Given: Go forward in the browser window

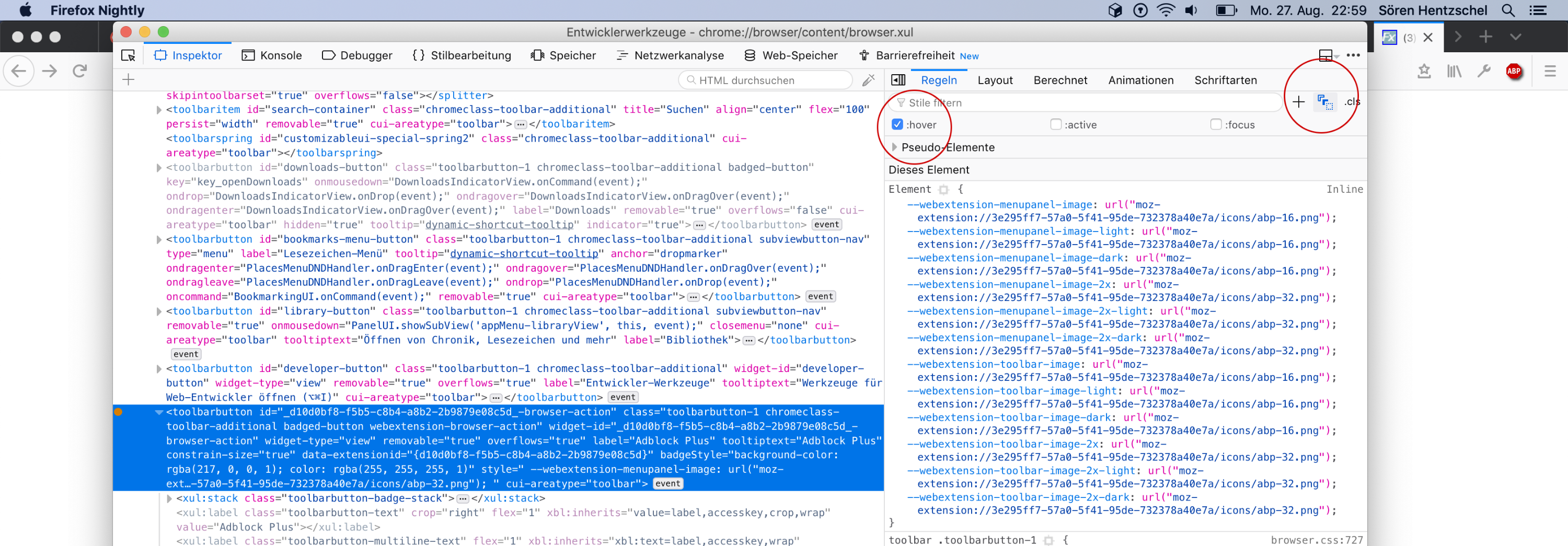Looking at the screenshot, I should [x=50, y=71].
